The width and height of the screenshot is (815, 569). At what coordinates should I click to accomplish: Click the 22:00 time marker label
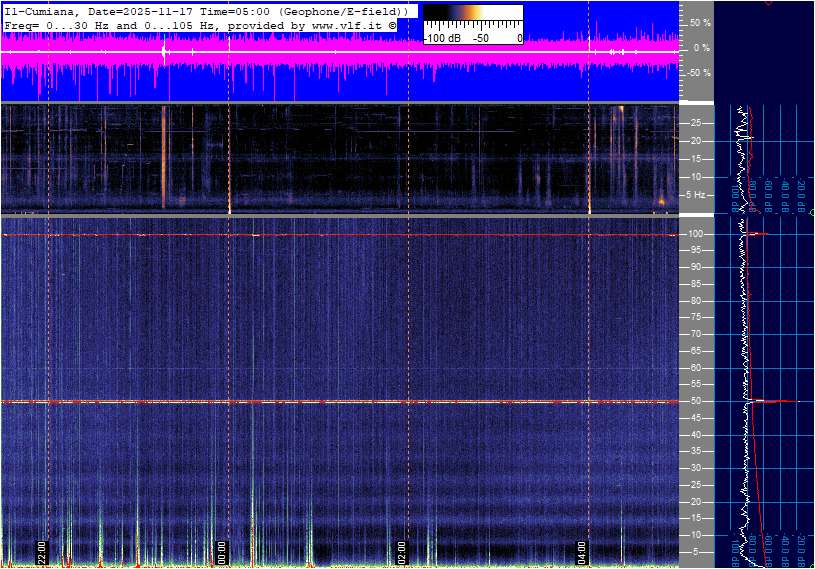pyautogui.click(x=42, y=553)
